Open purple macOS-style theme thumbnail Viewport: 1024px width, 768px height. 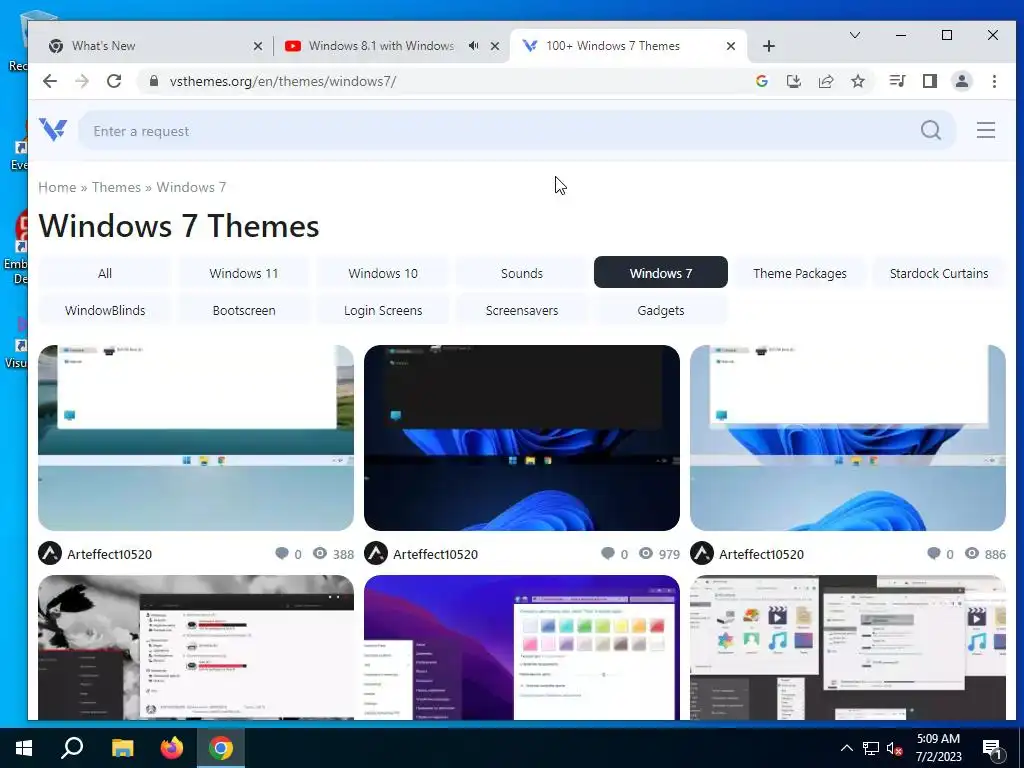pyautogui.click(x=522, y=647)
